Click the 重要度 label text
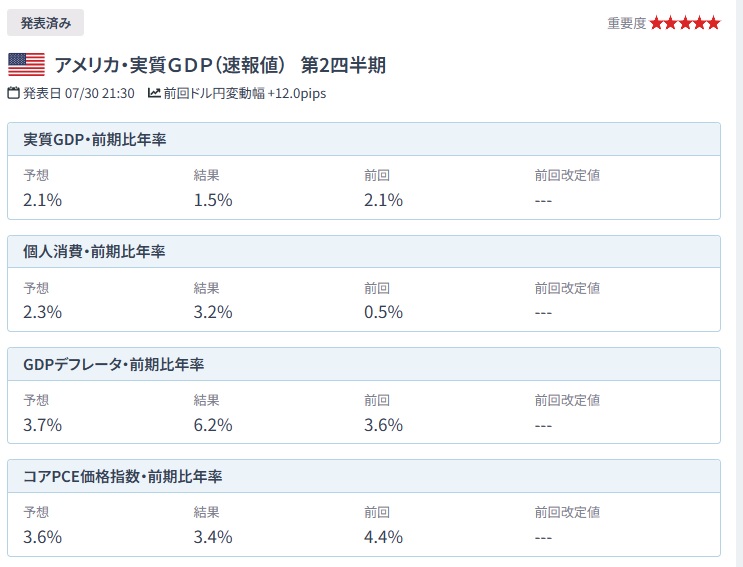 point(626,23)
